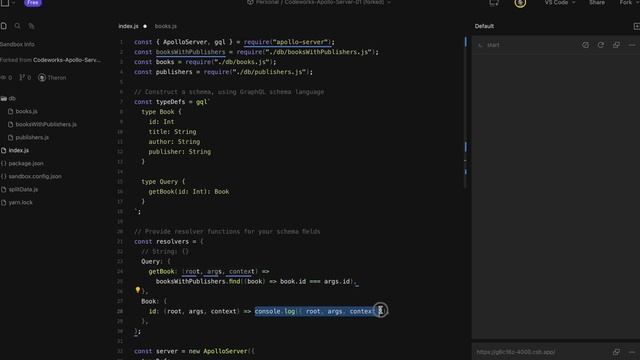Click the selected console.log text on line 28
This screenshot has width=640, height=360.
point(316,311)
